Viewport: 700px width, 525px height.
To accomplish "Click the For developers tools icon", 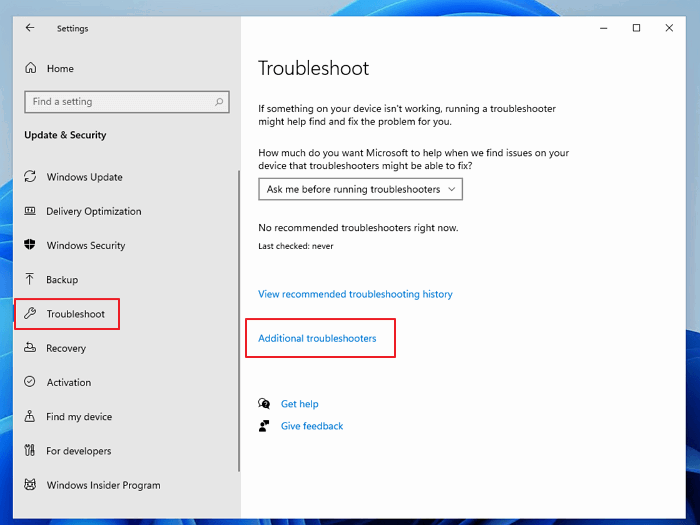I will pyautogui.click(x=29, y=450).
